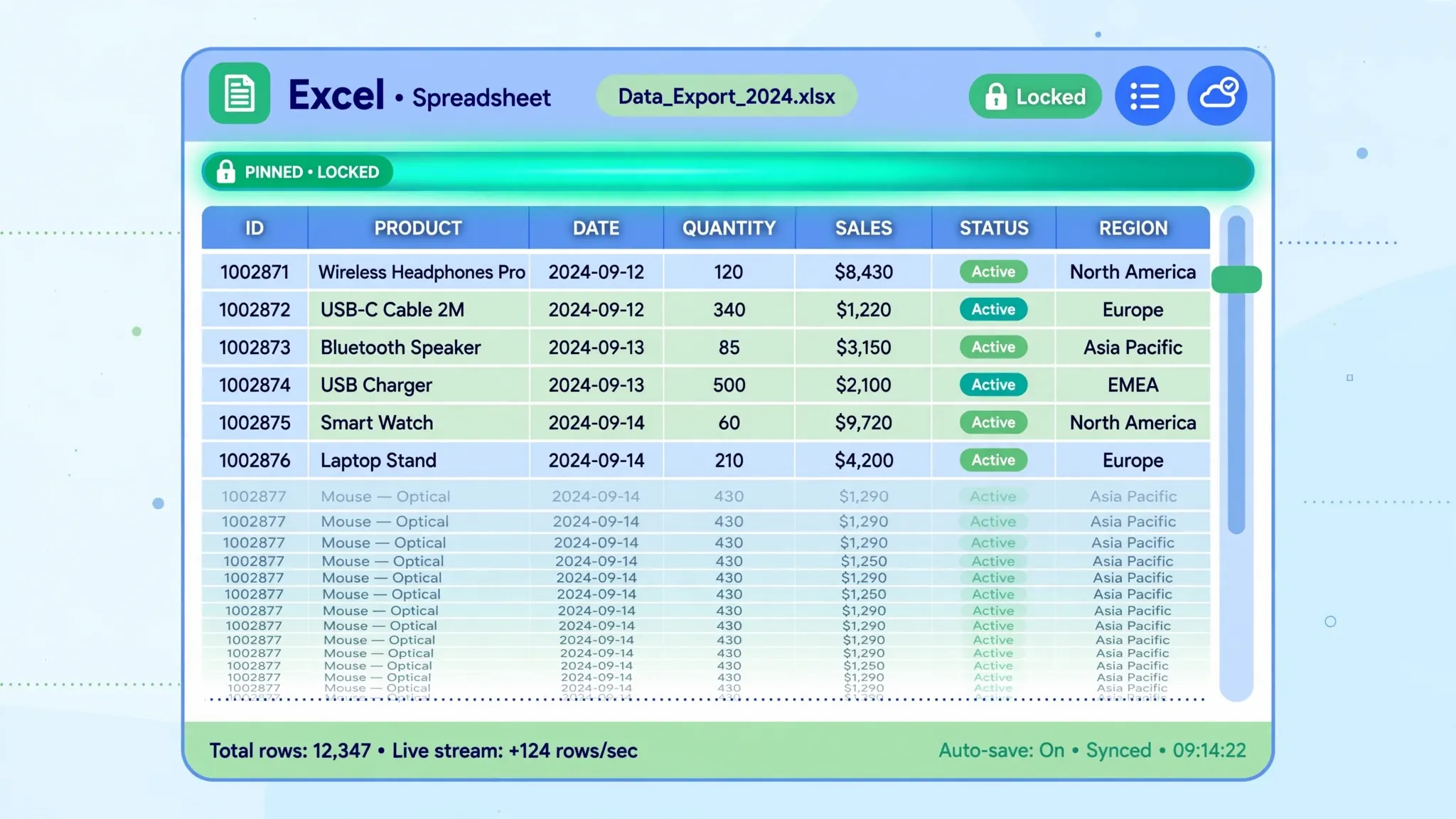Select the USB Charger cell
Viewport: 1456px width, 819px height.
(x=418, y=385)
